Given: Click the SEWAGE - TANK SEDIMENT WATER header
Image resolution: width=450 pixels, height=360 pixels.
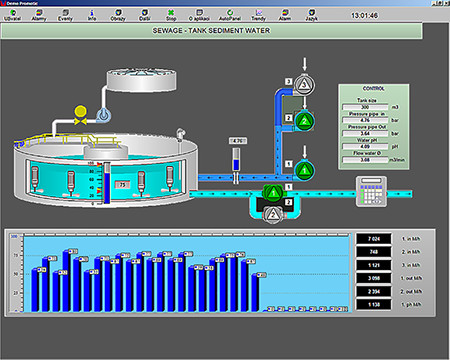Looking at the screenshot, I should (211, 31).
